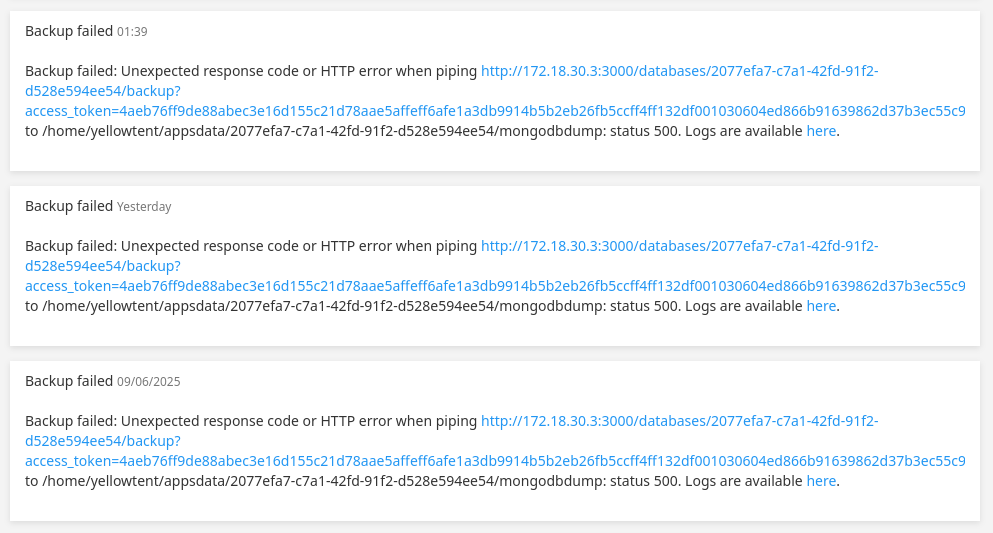Click the mongodbdump path in Yesterday's notification
Screen dimensions: 993x533
[323, 306]
